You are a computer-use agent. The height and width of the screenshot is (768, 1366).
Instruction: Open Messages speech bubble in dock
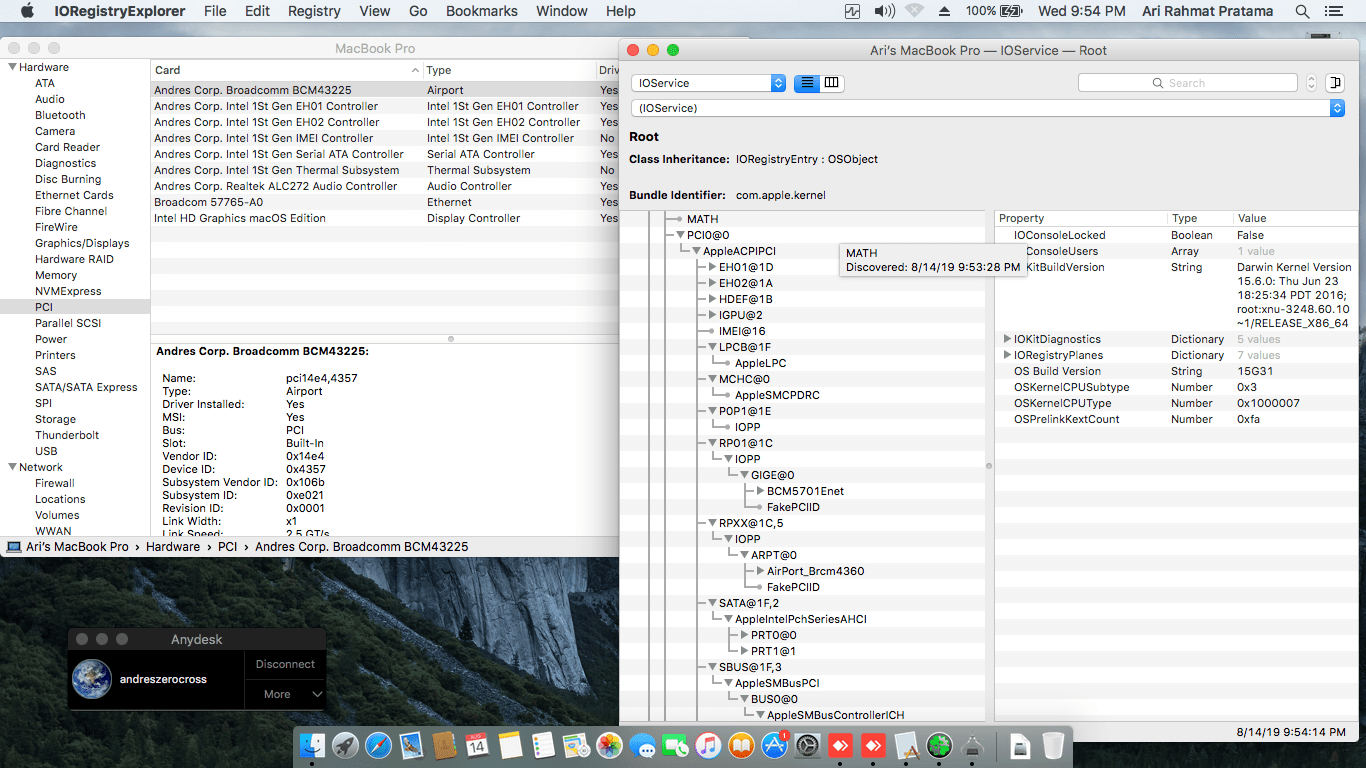(x=642, y=745)
